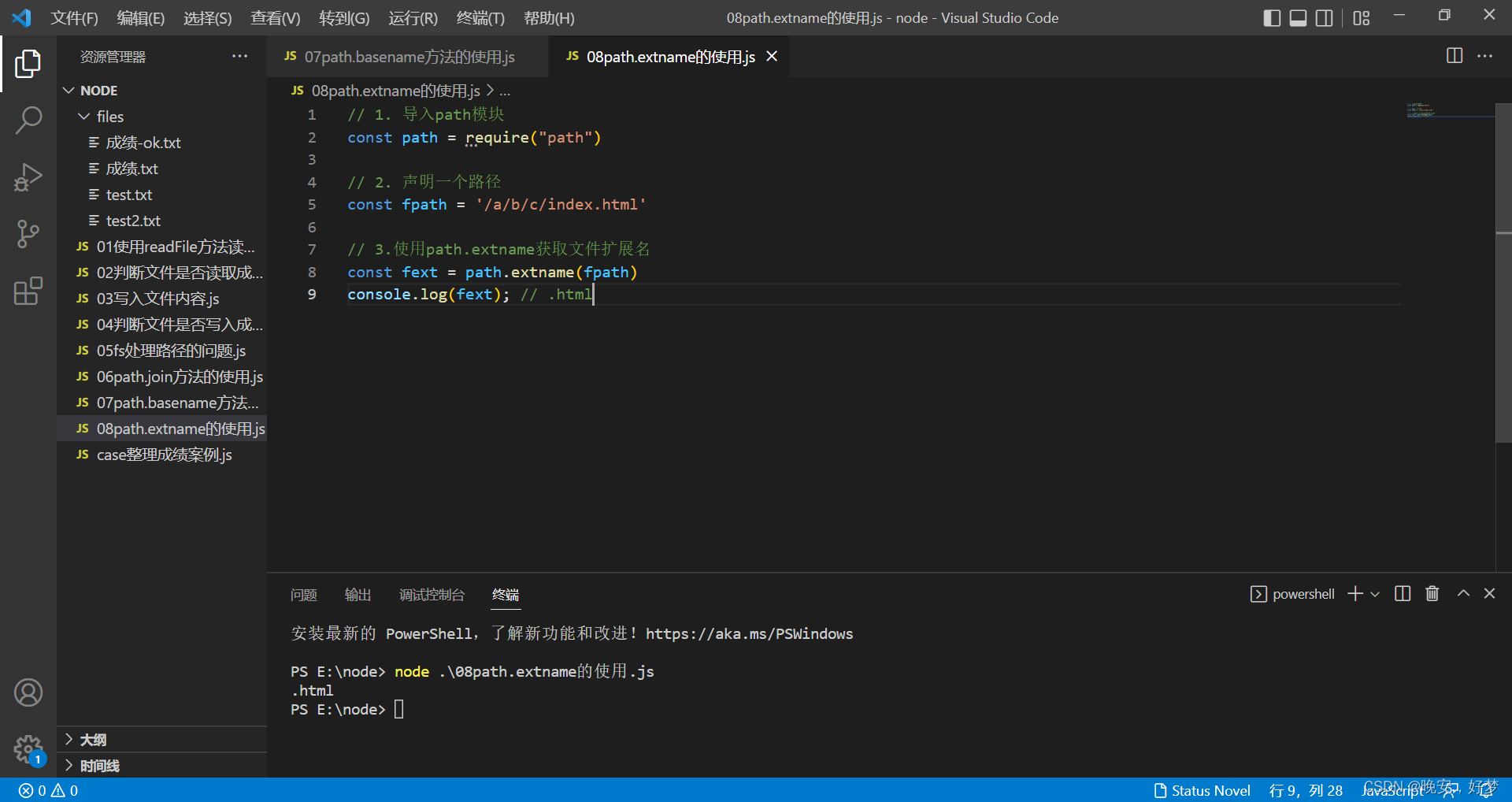Click errors and warnings status indicator
Screen dimensions: 1512x802
click(x=49, y=790)
